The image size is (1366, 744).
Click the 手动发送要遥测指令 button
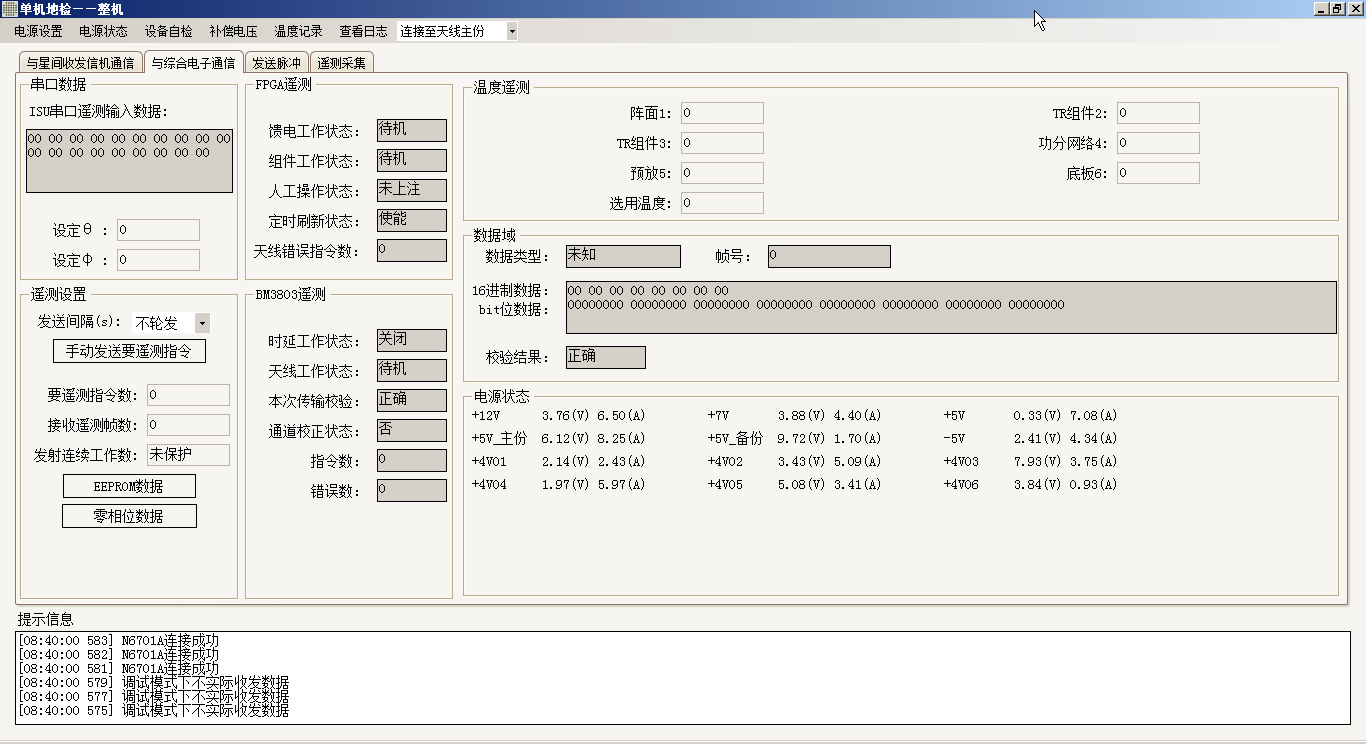pyautogui.click(x=129, y=351)
